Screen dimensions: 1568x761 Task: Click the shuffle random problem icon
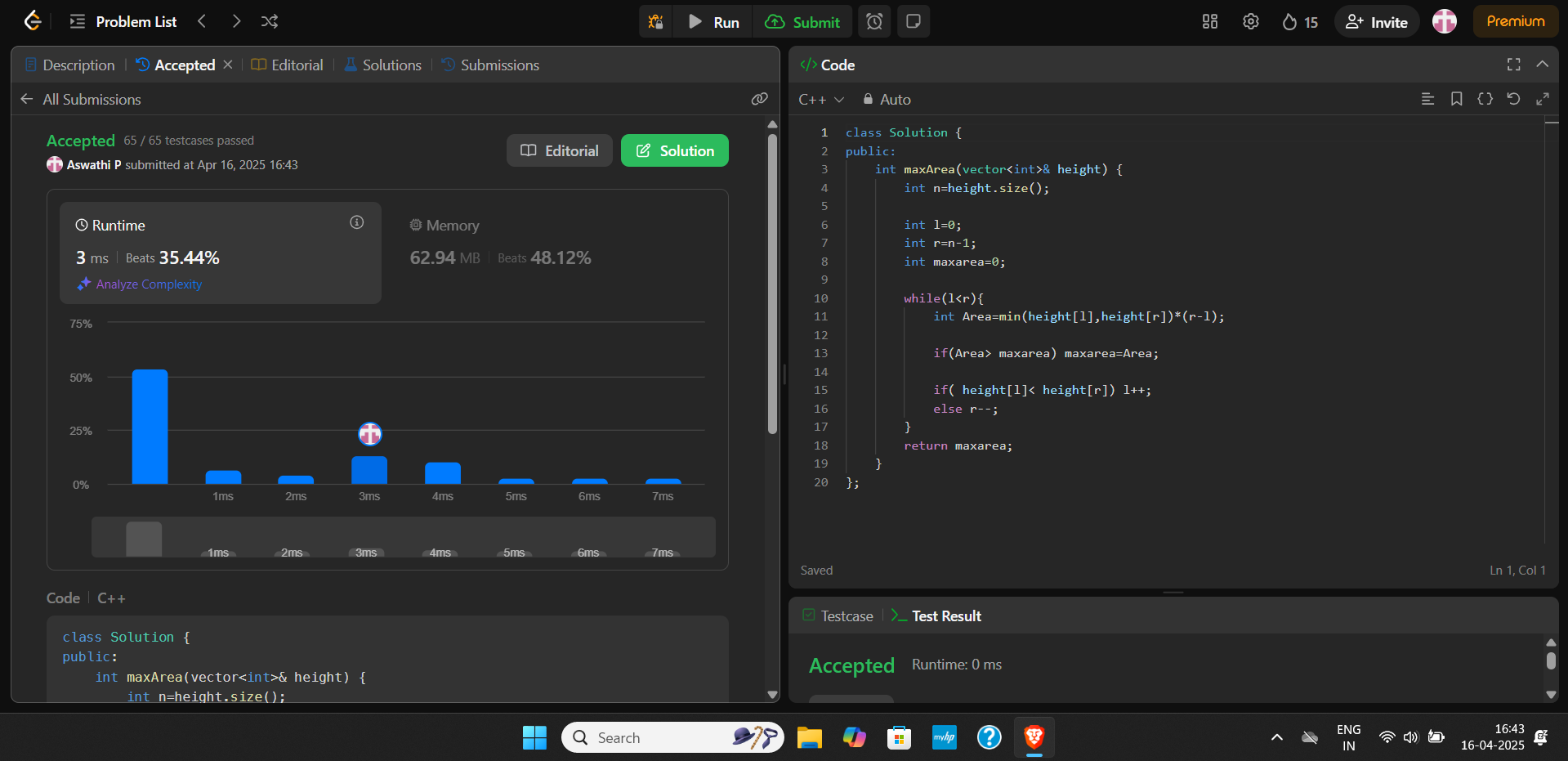pyautogui.click(x=270, y=21)
